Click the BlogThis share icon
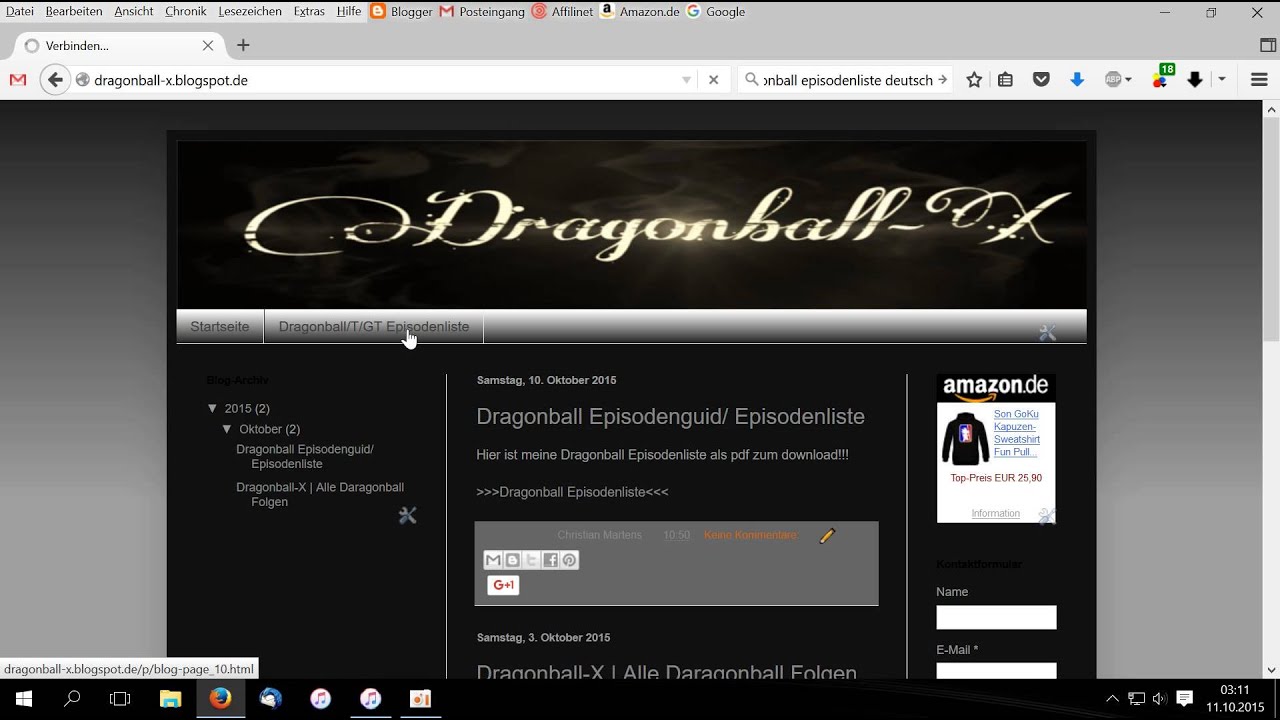 tap(512, 560)
